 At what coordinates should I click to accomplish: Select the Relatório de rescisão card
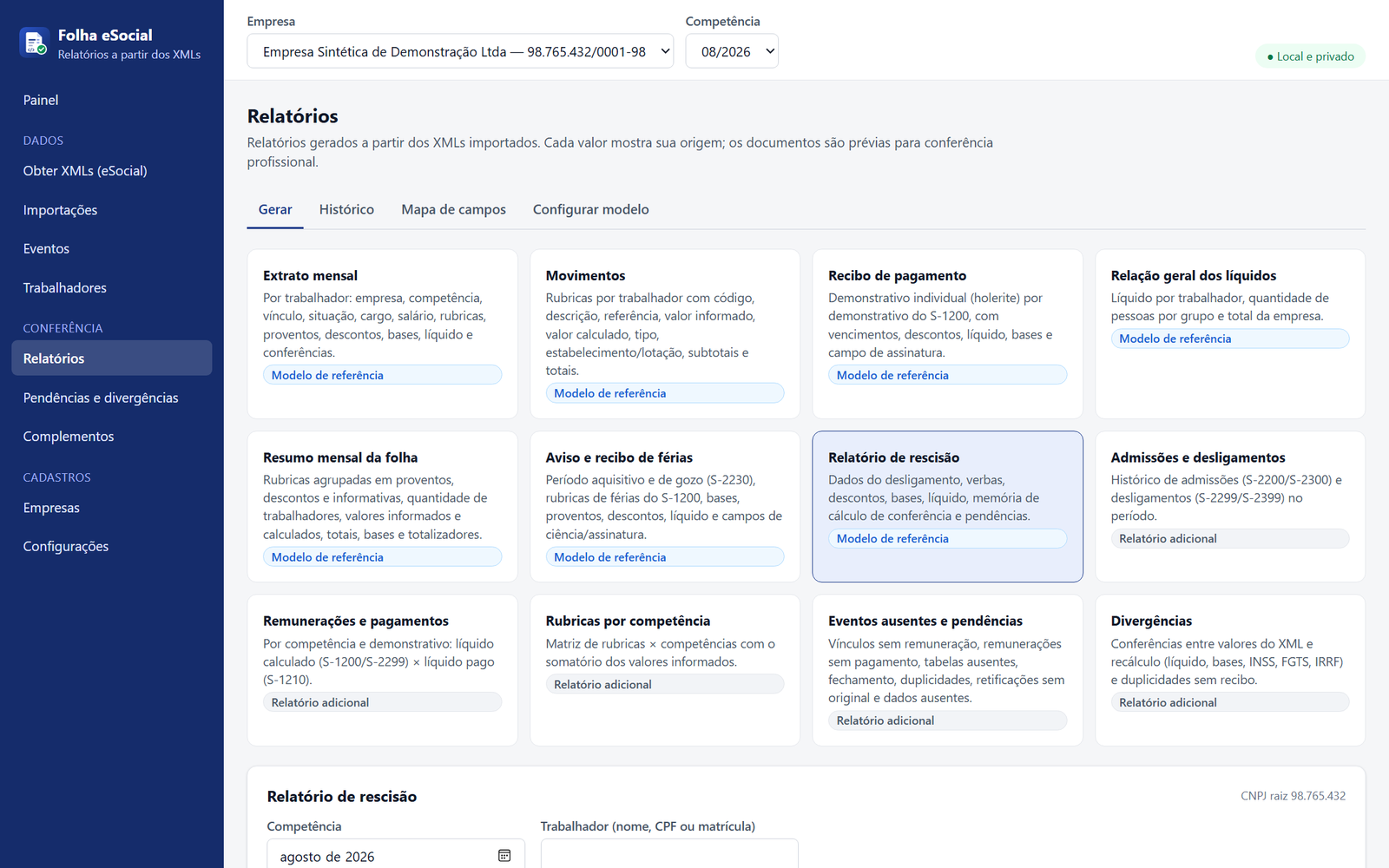(x=948, y=507)
